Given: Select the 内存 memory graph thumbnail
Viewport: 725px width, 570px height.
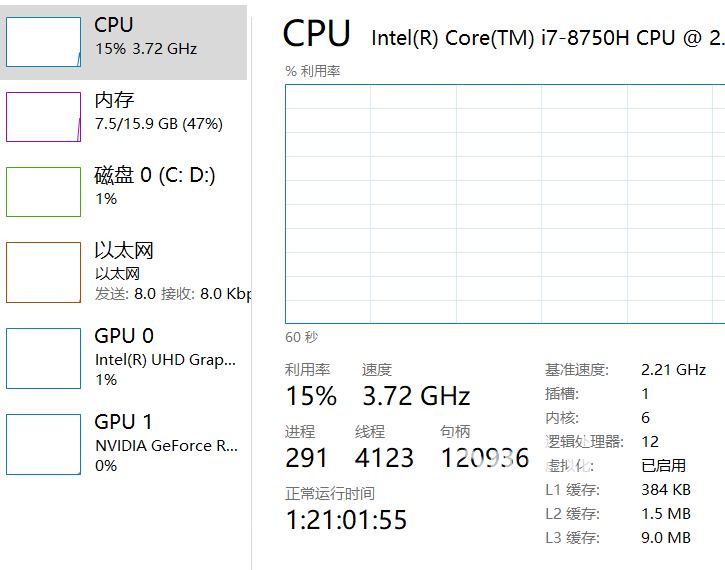Looking at the screenshot, I should point(43,117).
